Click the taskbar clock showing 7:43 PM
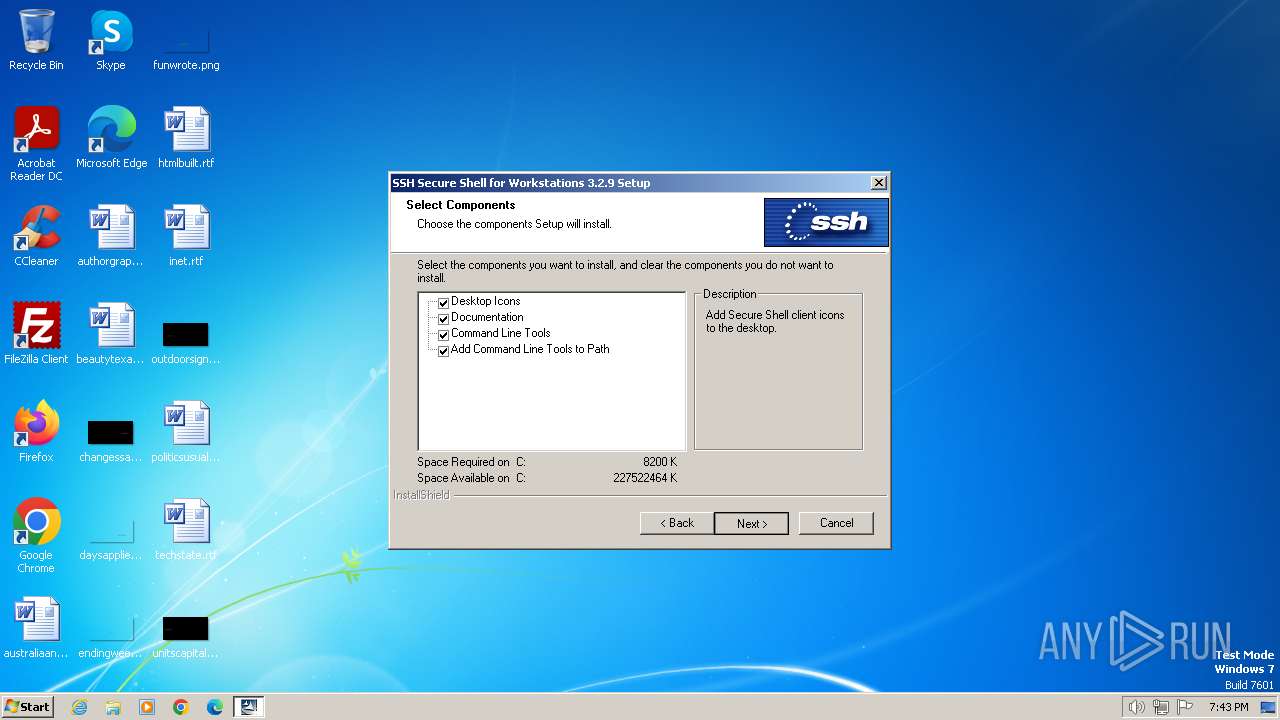The image size is (1280, 720). 1228,707
